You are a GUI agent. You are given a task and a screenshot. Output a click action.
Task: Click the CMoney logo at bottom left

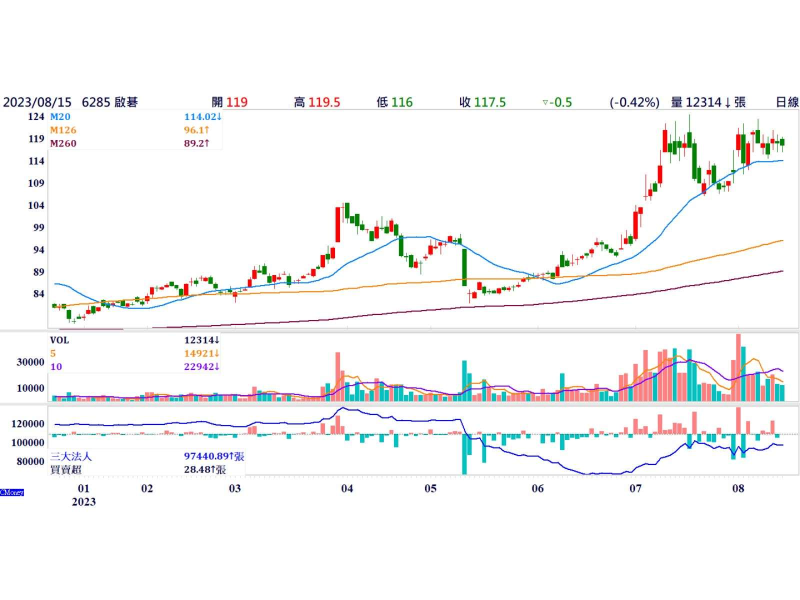coord(12,491)
